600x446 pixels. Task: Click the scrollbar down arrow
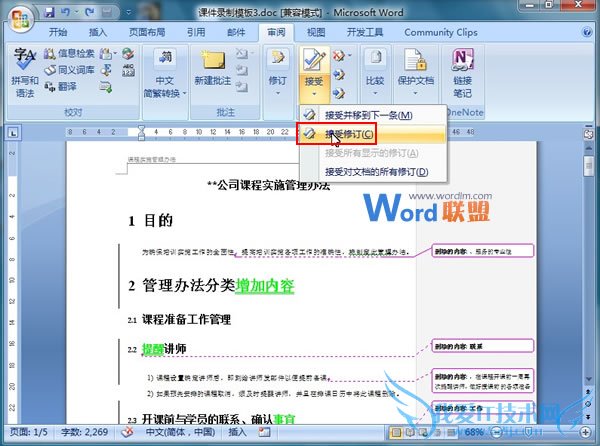point(589,379)
